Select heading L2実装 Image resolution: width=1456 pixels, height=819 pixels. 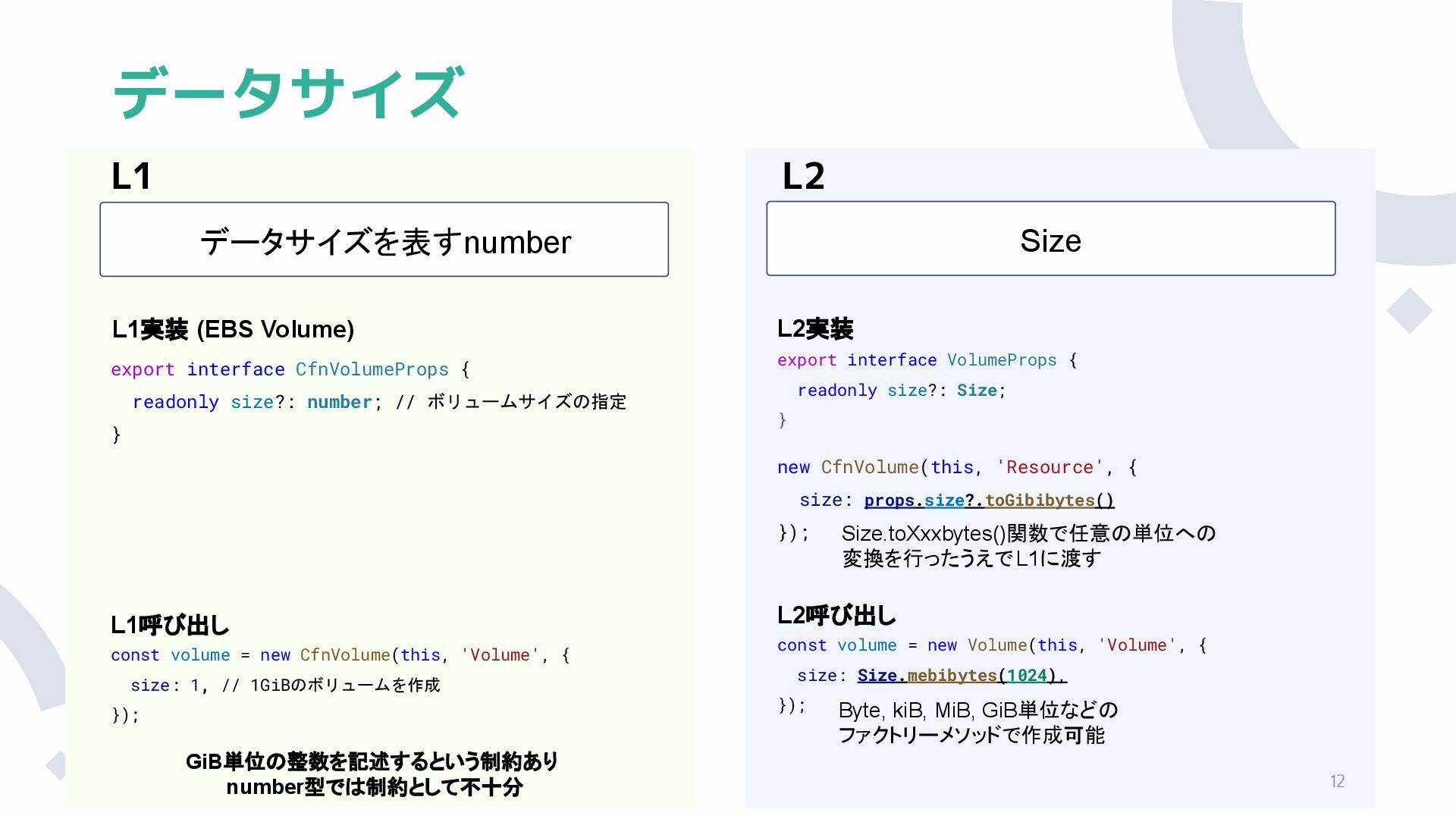pos(815,328)
